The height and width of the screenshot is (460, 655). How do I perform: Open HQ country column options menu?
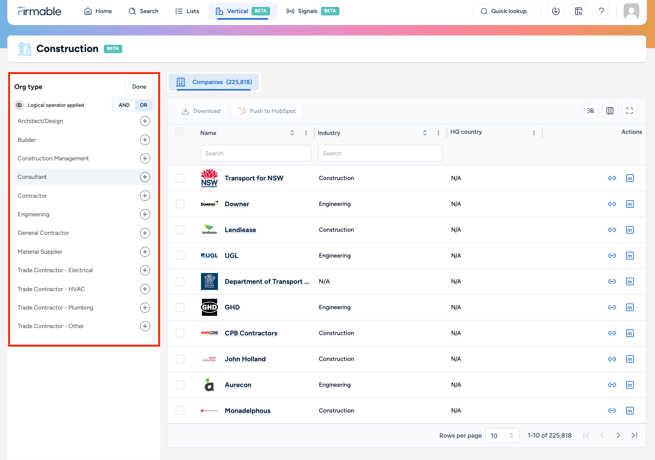(x=534, y=133)
